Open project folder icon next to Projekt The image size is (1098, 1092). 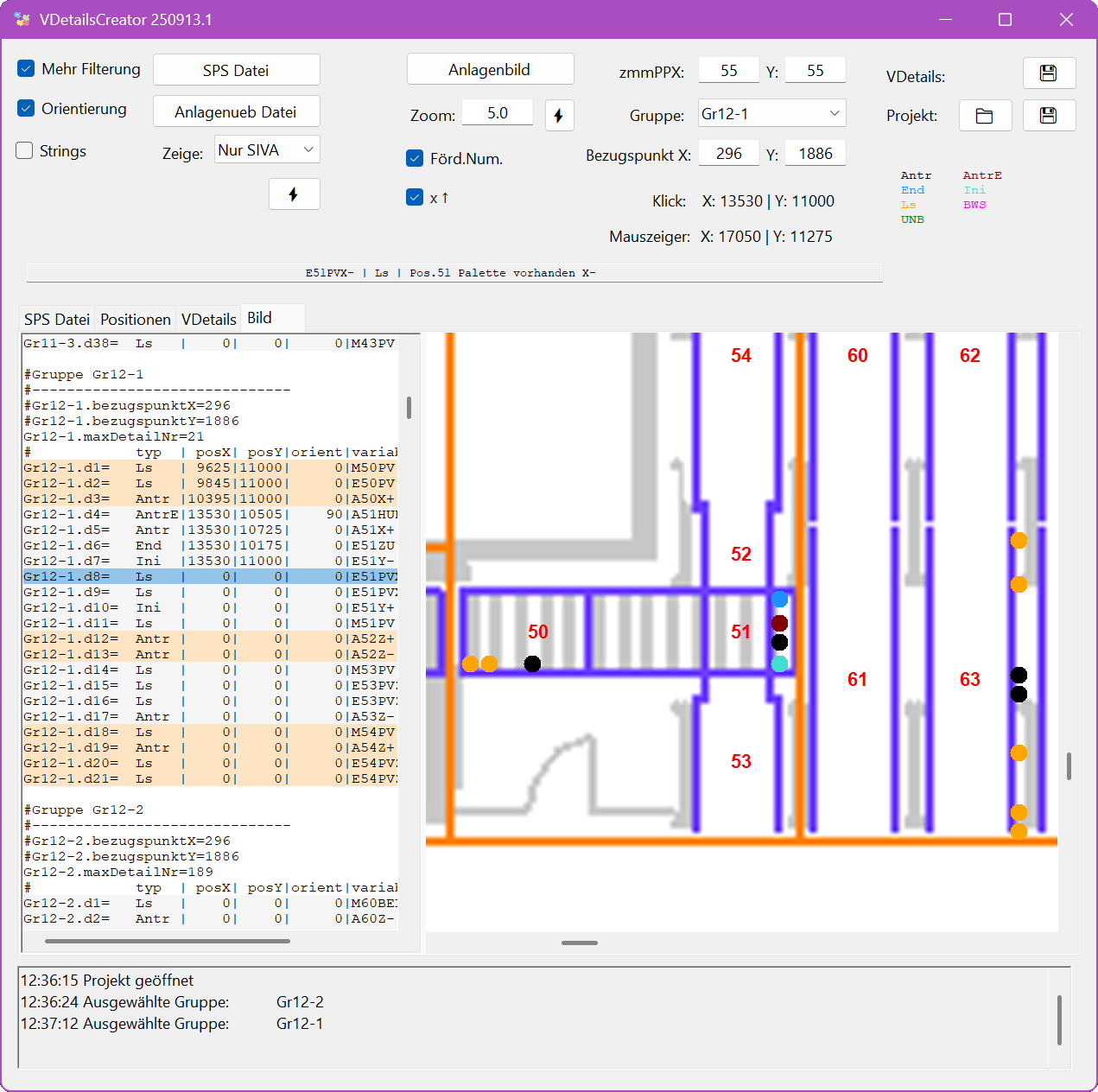click(x=985, y=116)
